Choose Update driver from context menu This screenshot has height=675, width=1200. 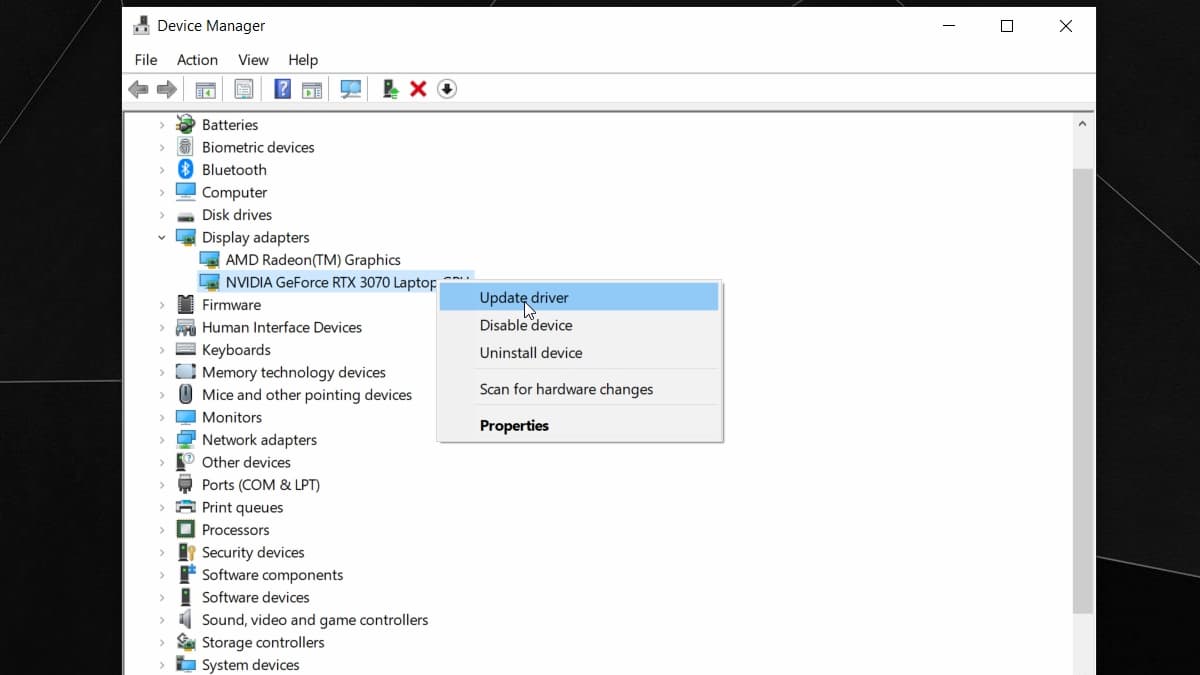pyautogui.click(x=524, y=297)
